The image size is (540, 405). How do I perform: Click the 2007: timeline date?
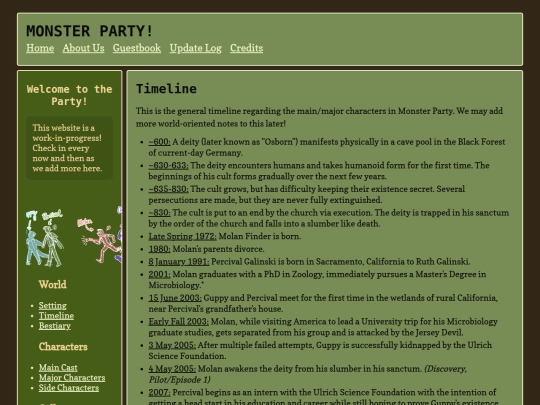[159, 392]
